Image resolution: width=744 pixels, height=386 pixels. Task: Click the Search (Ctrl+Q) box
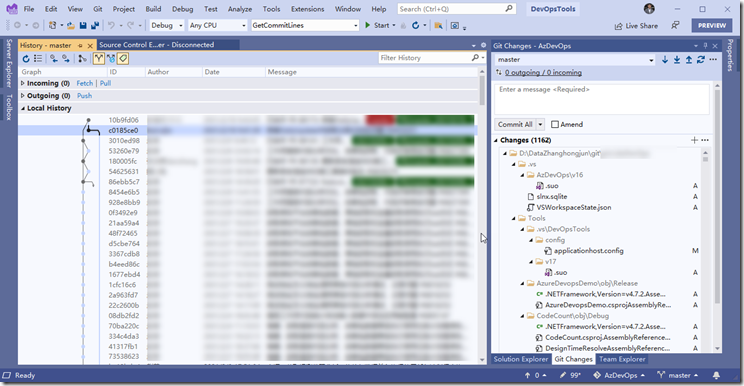tap(456, 9)
